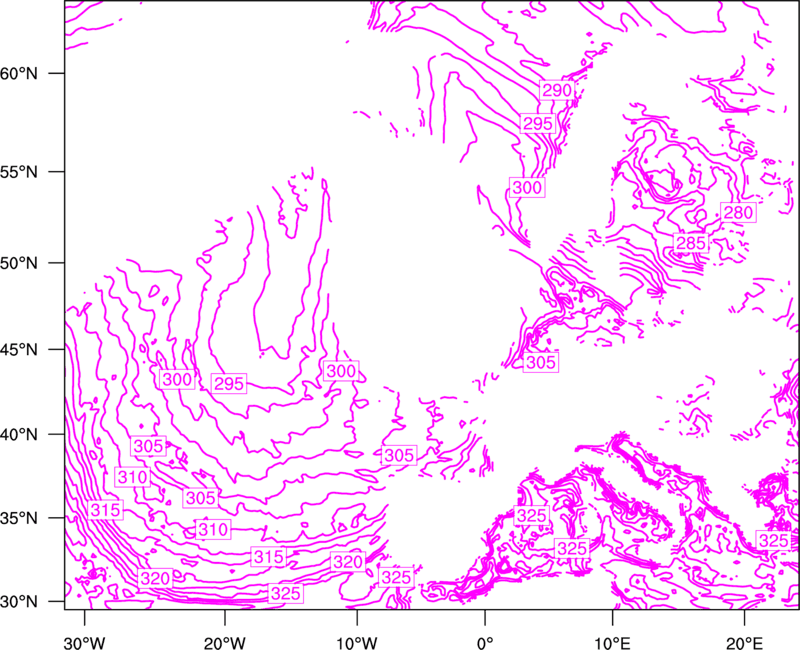Pick the 20°E longitude axis label
The height and width of the screenshot is (650, 800).
pyautogui.click(x=744, y=643)
